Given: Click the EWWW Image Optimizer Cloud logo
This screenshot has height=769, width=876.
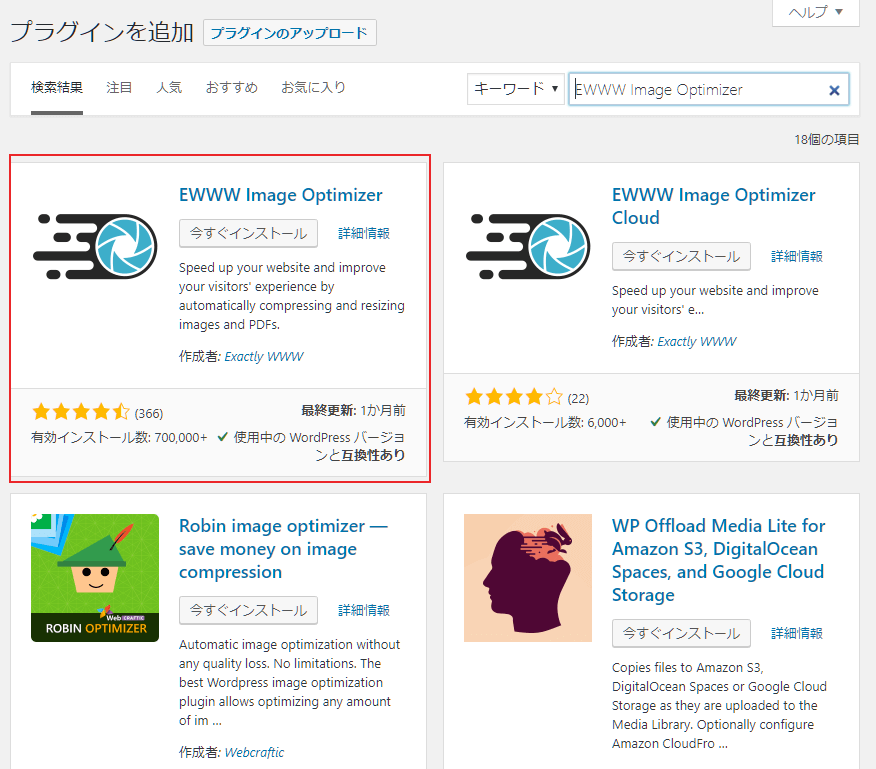Looking at the screenshot, I should 528,246.
